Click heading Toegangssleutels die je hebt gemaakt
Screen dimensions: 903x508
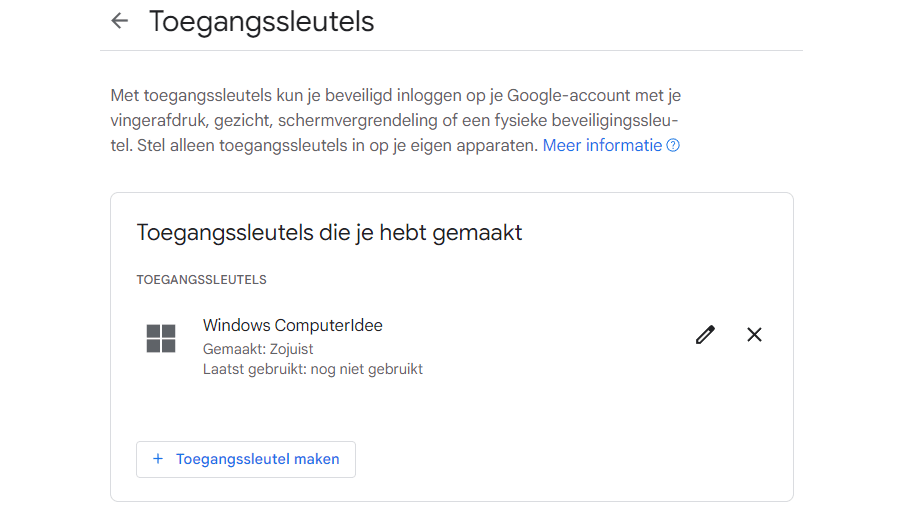(x=329, y=233)
